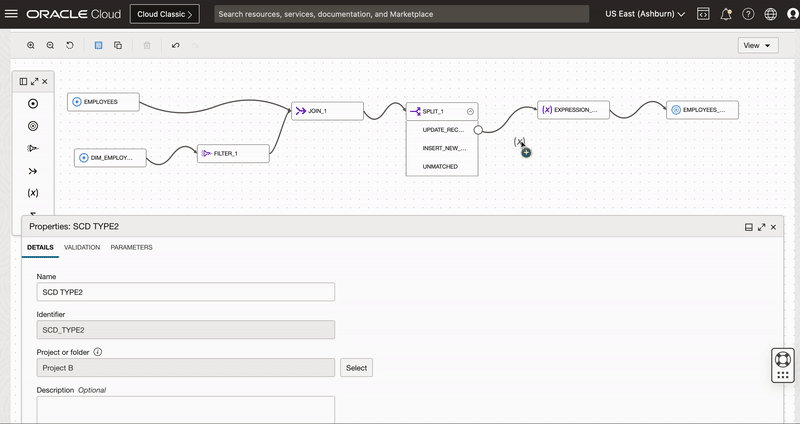Dock the Properties panel to bottom
Screen dimensions: 800x424
[749, 227]
